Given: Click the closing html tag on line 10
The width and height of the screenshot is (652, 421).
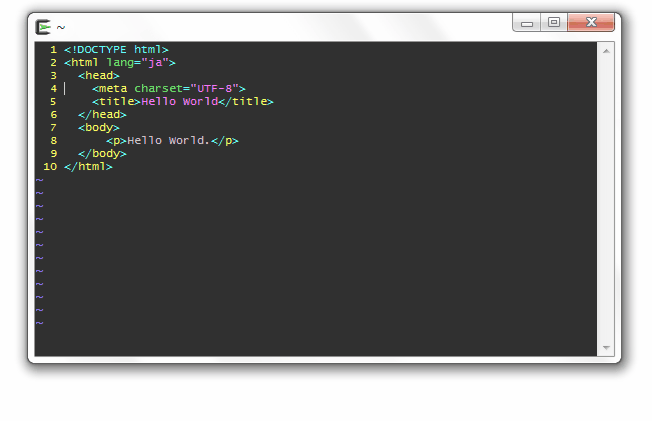Looking at the screenshot, I should [x=88, y=166].
